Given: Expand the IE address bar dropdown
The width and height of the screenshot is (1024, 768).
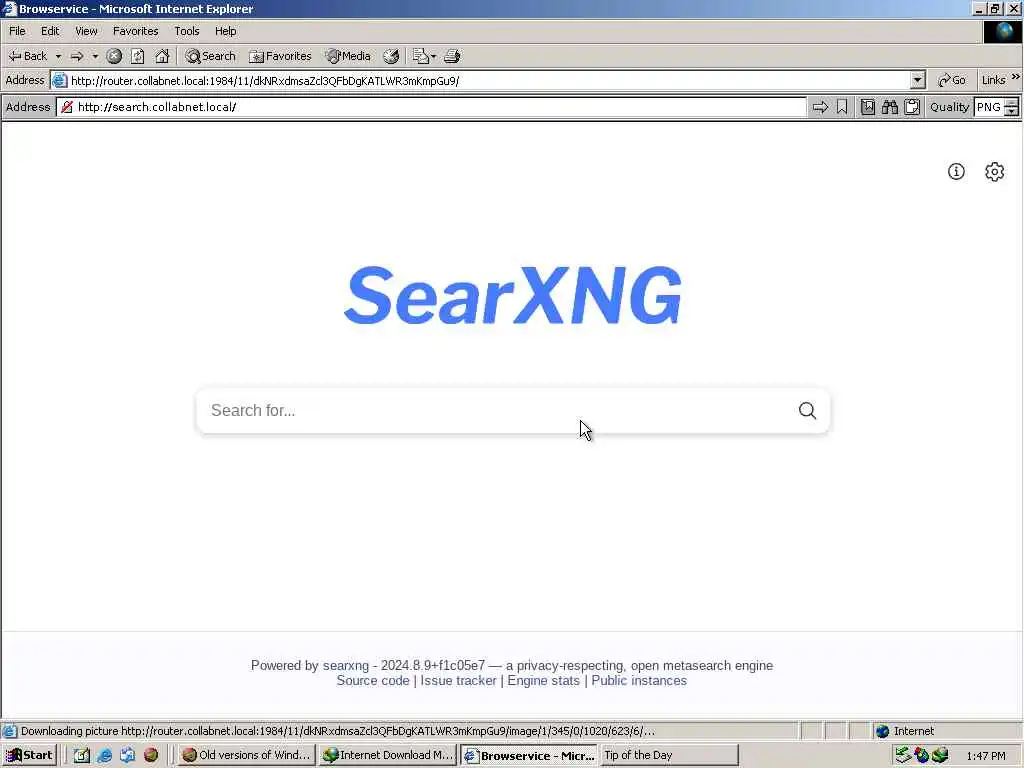Looking at the screenshot, I should pos(918,80).
